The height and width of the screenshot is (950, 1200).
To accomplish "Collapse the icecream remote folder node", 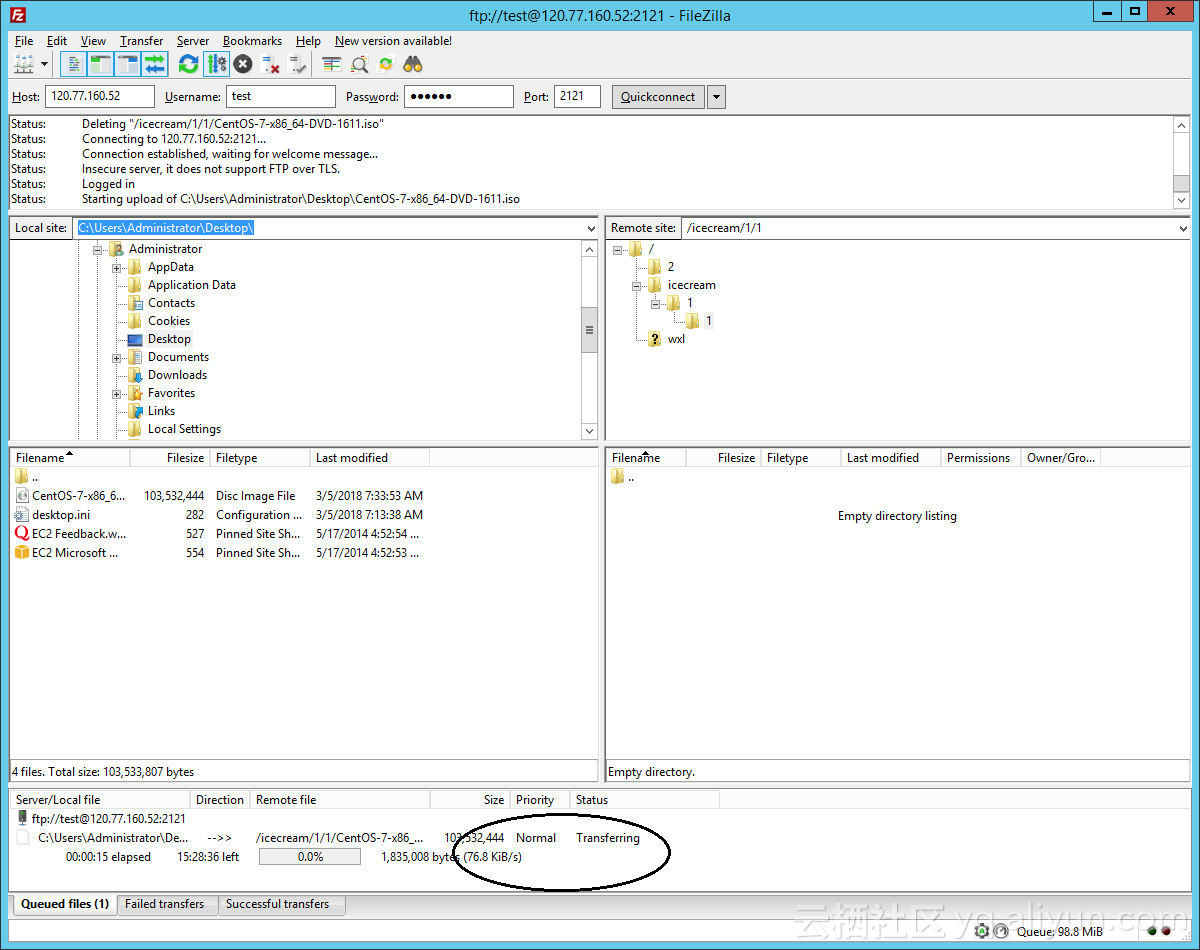I will pyautogui.click(x=637, y=286).
